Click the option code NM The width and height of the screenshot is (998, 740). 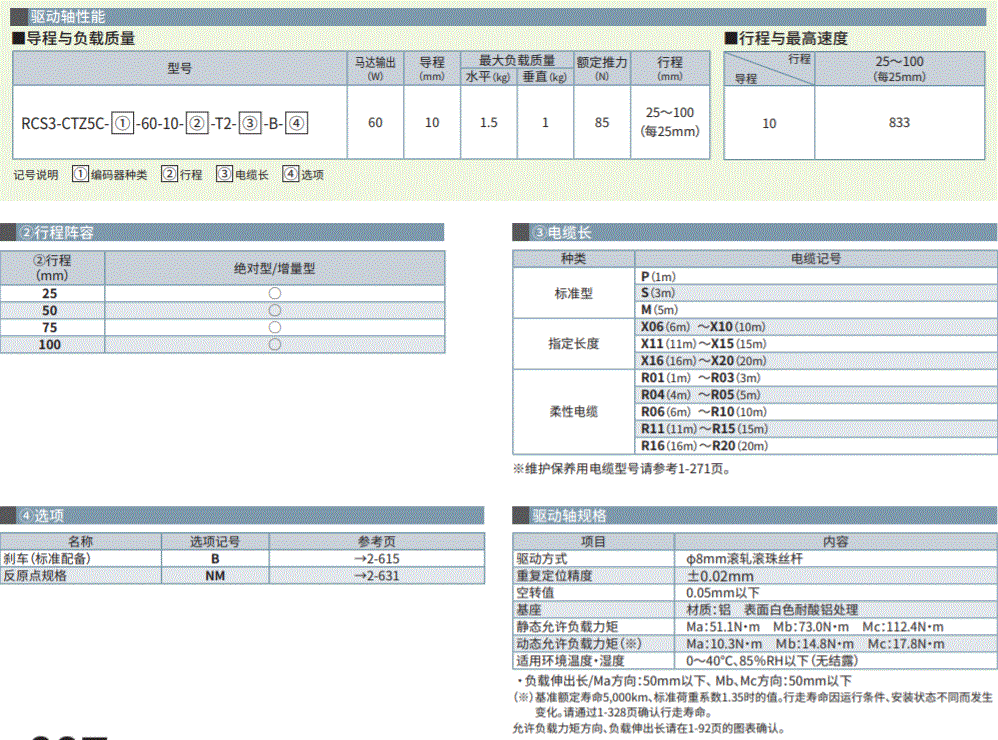click(x=215, y=576)
